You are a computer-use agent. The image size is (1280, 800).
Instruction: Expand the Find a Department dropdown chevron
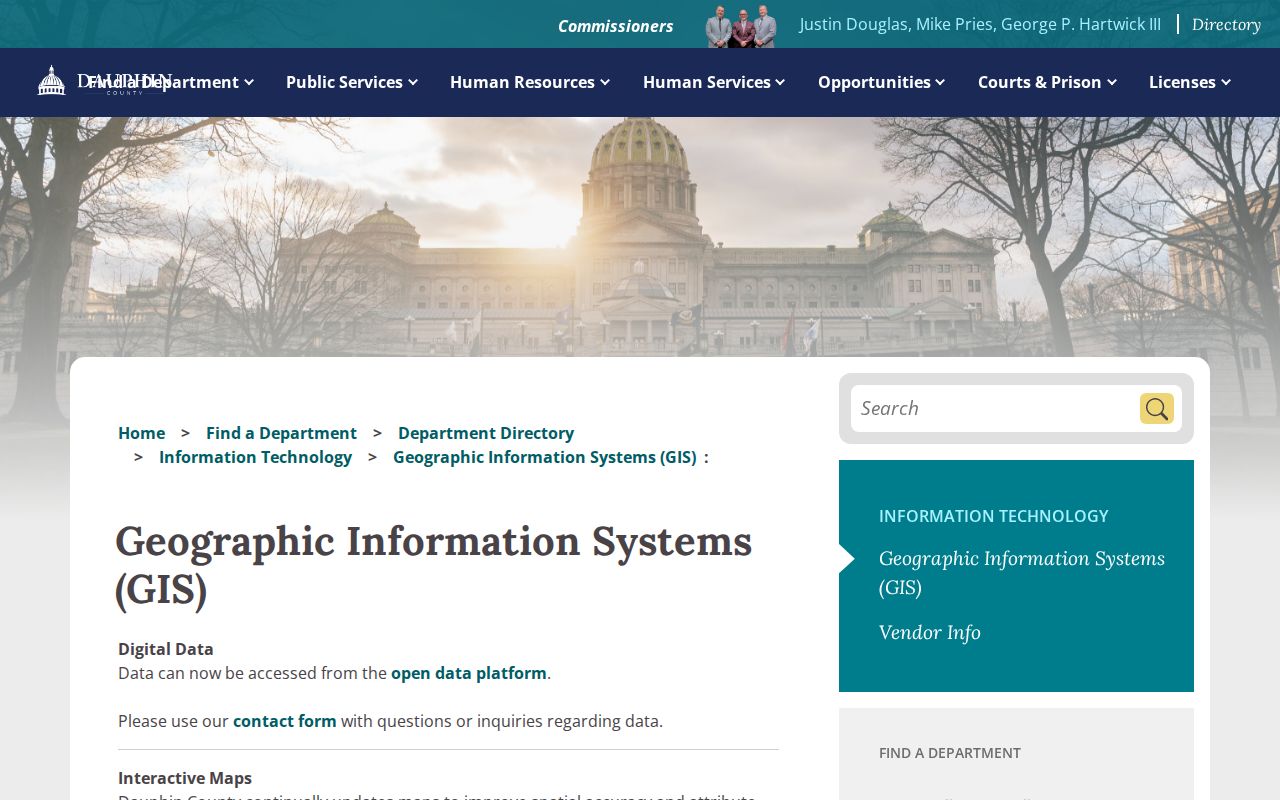coord(249,82)
